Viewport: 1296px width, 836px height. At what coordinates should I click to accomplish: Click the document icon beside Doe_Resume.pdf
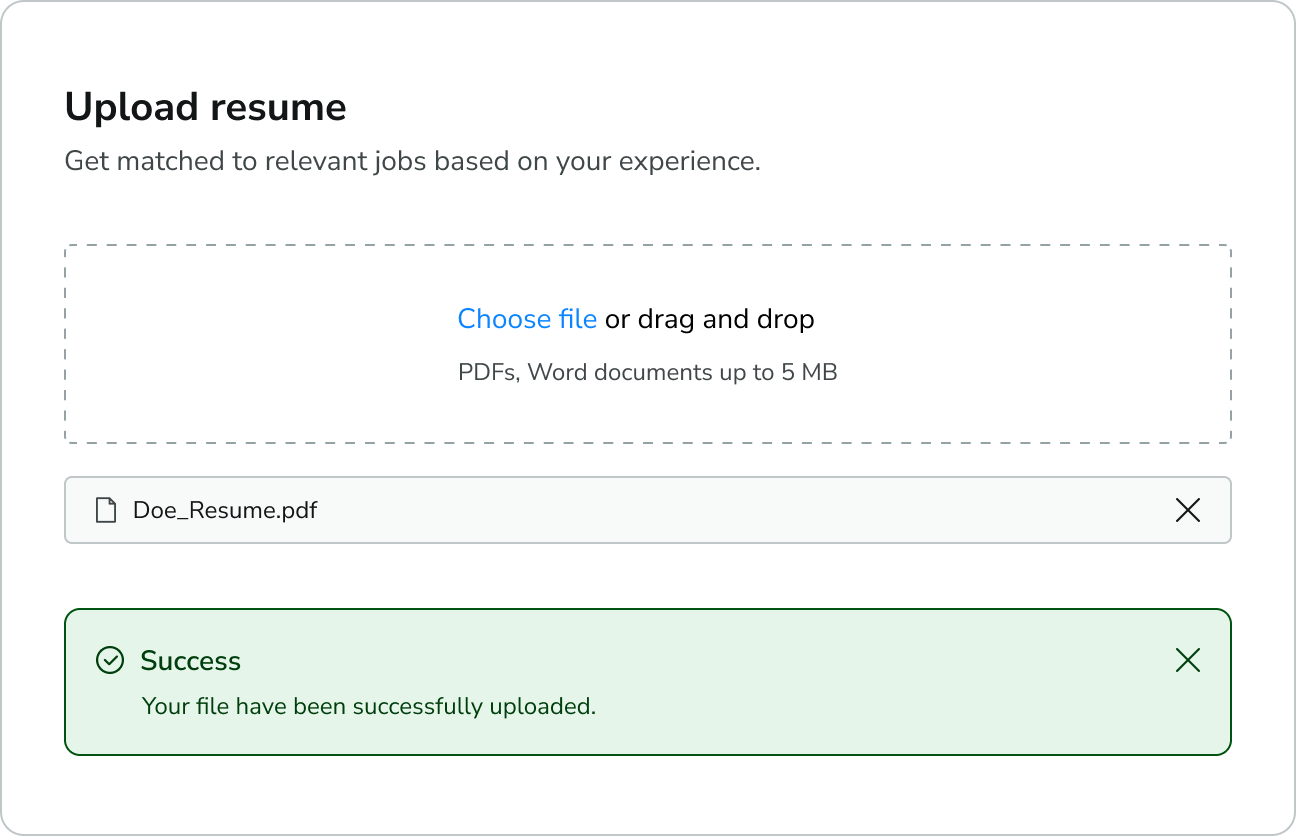[105, 510]
